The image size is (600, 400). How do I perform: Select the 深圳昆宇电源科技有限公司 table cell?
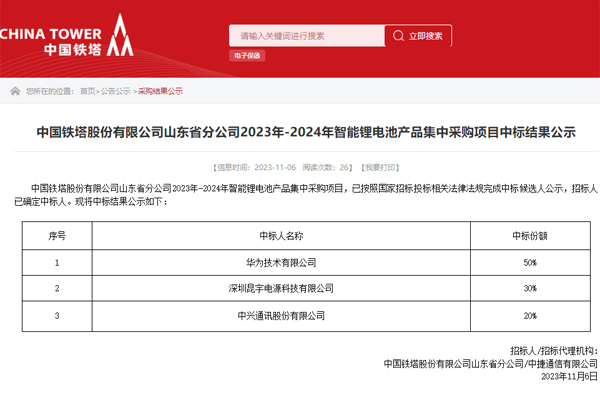click(279, 288)
